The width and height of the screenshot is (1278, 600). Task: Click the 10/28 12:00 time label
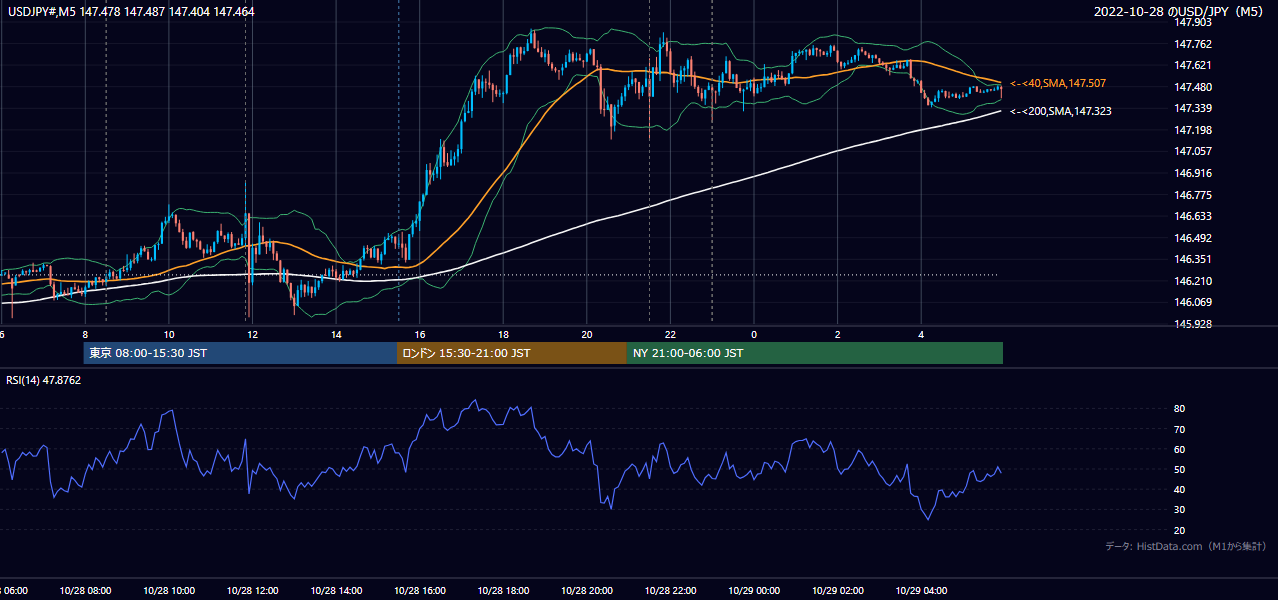pos(252,591)
